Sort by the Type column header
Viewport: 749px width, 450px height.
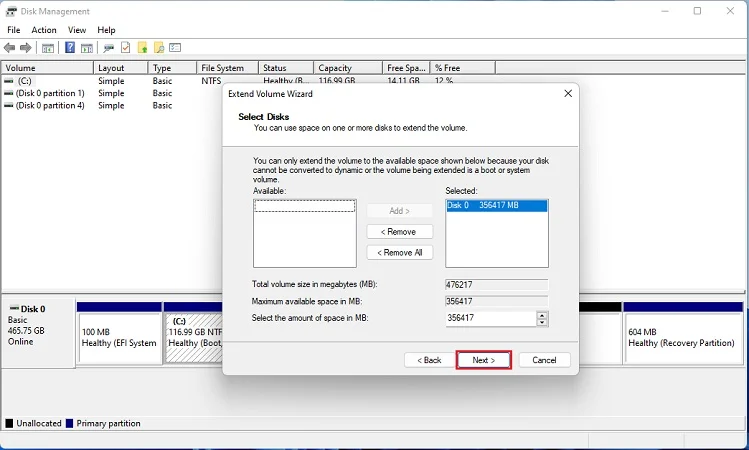point(172,68)
